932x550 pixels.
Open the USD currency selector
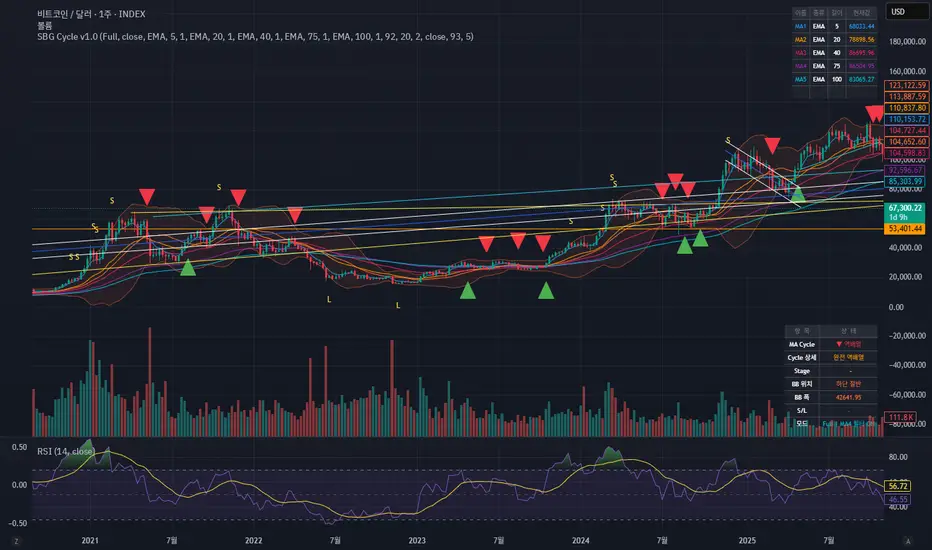(x=906, y=12)
